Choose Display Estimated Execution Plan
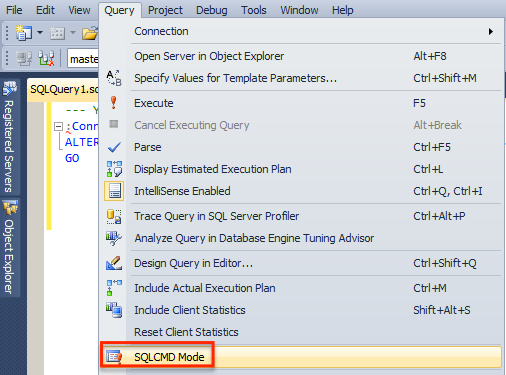The width and height of the screenshot is (506, 375). click(x=301, y=169)
